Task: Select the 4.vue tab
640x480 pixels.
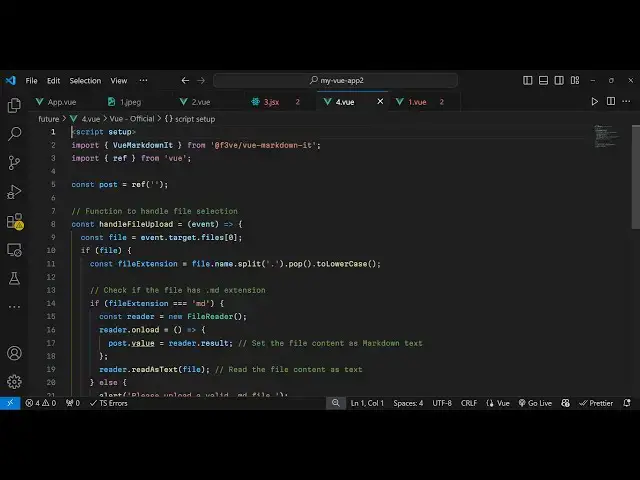Action: pyautogui.click(x=345, y=102)
